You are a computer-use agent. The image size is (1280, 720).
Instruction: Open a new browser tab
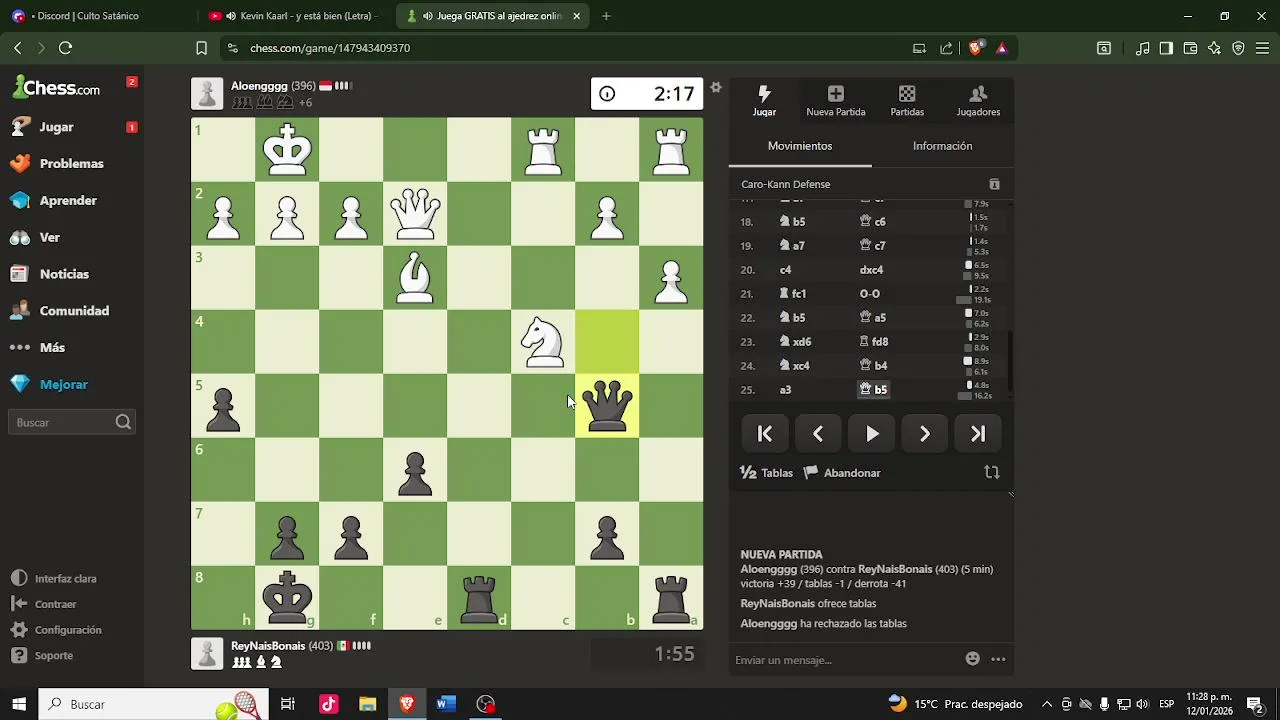tap(606, 16)
